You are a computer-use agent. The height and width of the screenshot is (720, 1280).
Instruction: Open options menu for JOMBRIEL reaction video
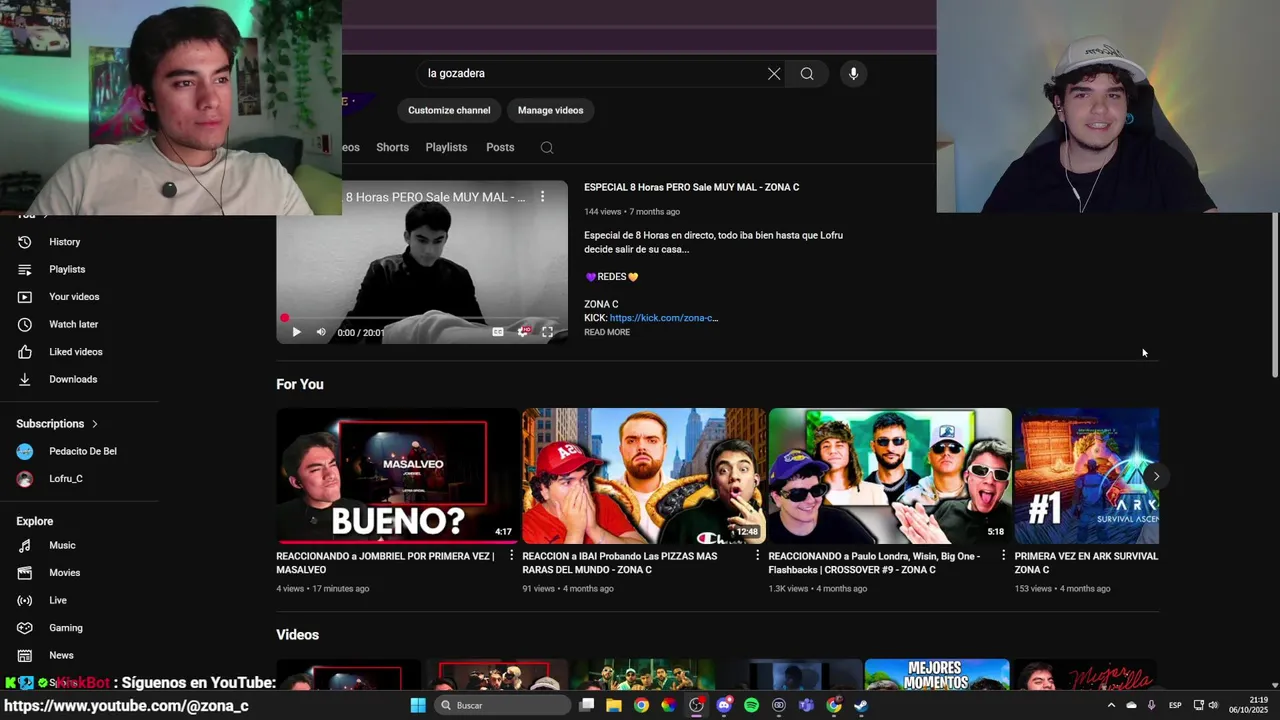click(x=511, y=556)
